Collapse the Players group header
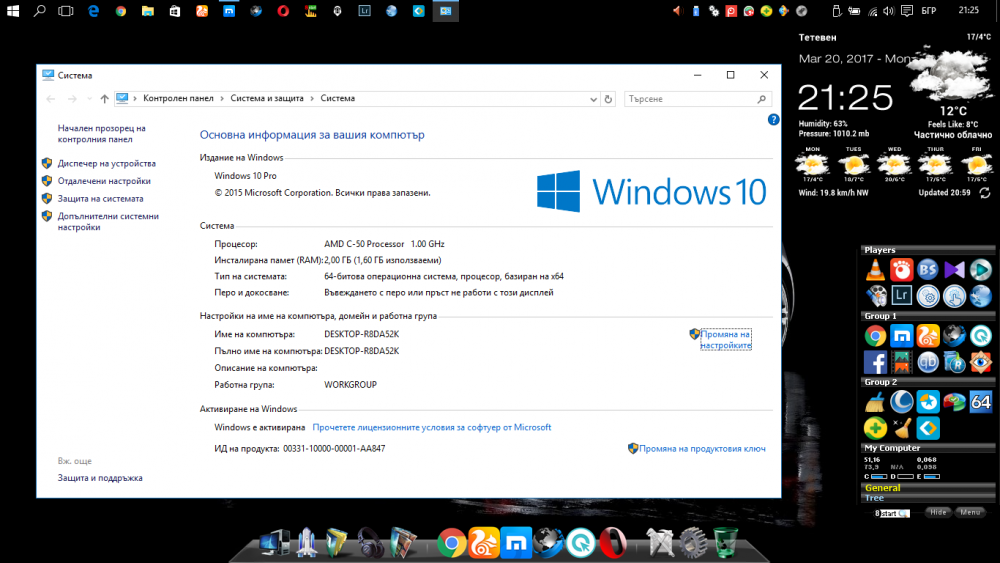This screenshot has width=1000, height=563. (x=927, y=250)
